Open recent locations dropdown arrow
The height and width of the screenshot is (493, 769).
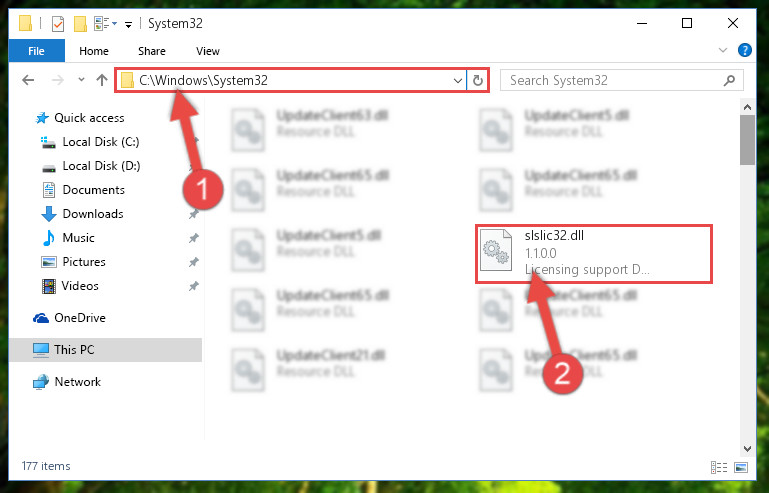coord(81,79)
